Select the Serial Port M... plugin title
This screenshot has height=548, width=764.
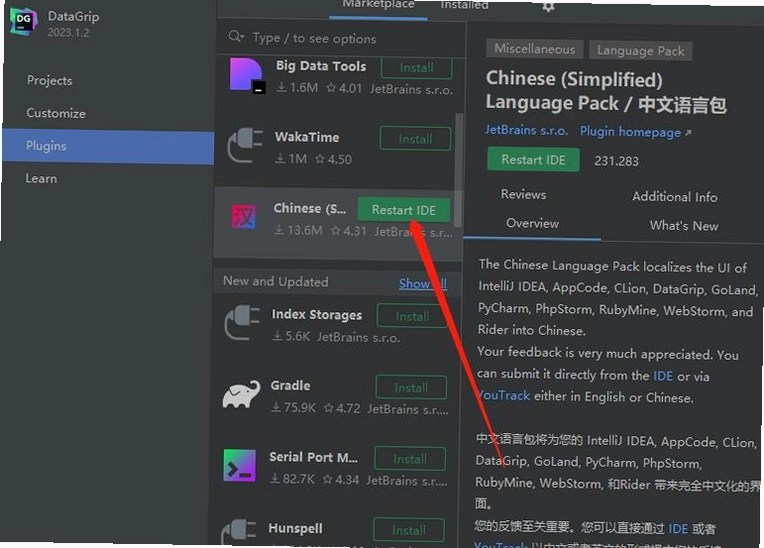pos(313,457)
